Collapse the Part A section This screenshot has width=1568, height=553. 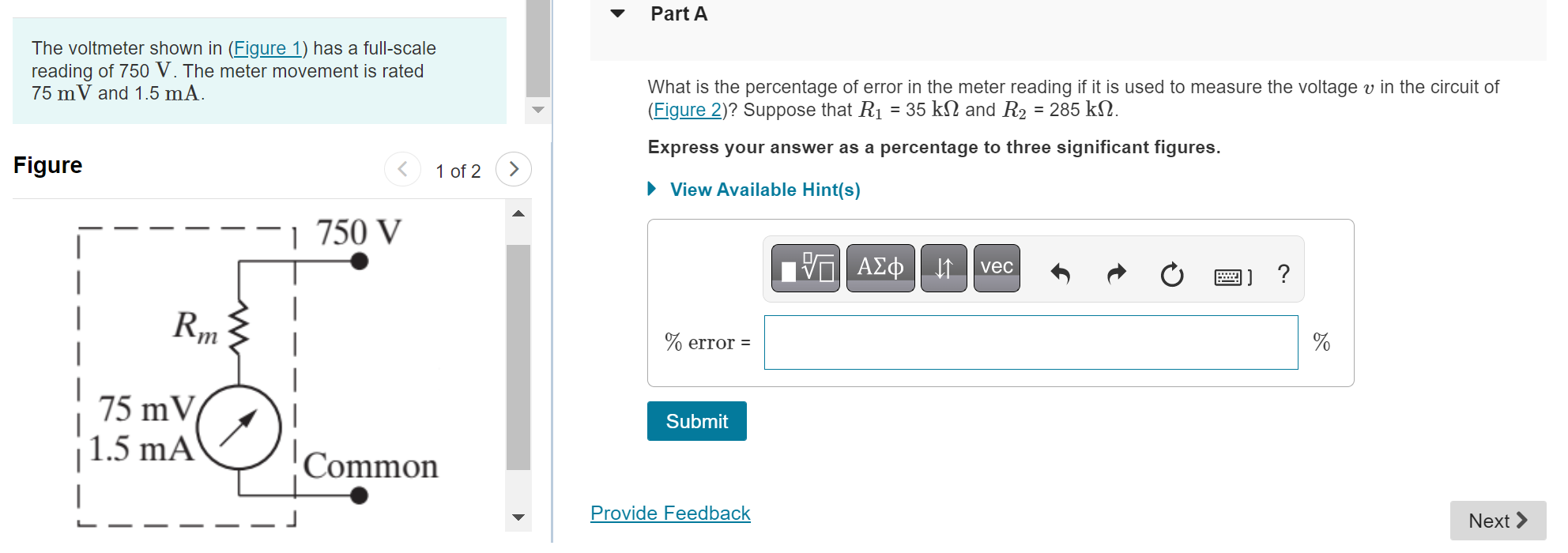[617, 13]
